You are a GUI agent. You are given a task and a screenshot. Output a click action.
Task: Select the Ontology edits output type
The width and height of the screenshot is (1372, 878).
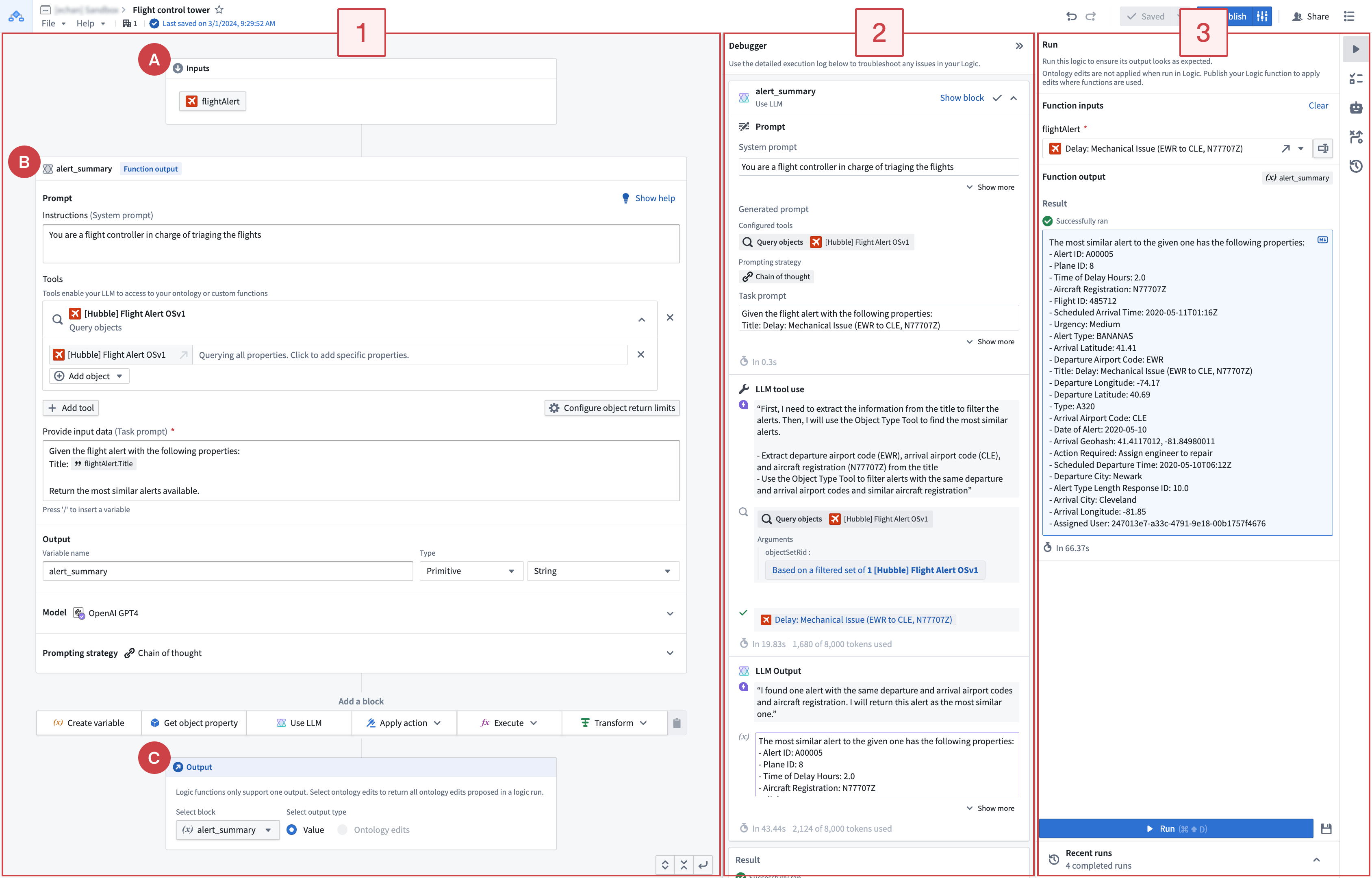coord(343,830)
